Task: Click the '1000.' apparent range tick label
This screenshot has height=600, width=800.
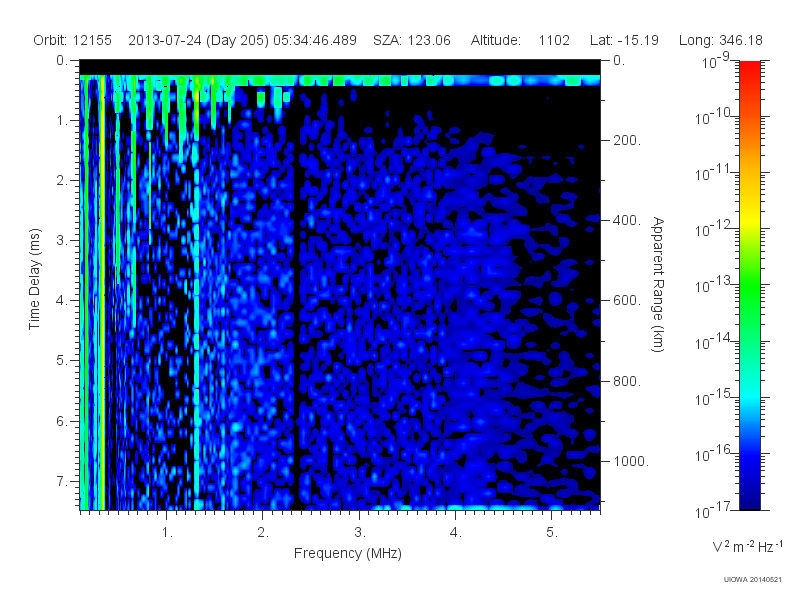Action: (x=631, y=461)
